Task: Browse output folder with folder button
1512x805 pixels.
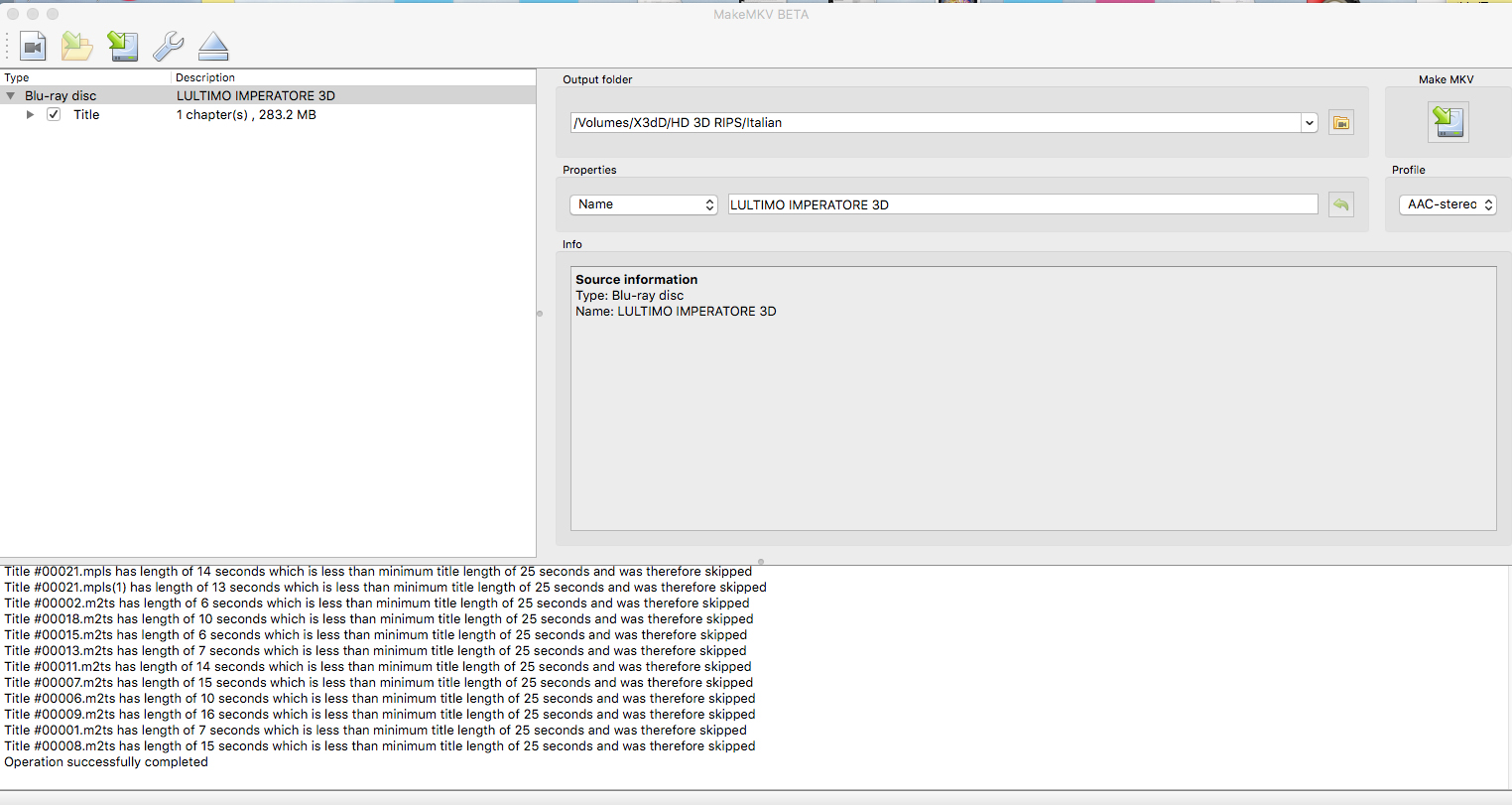Action: 1341,123
